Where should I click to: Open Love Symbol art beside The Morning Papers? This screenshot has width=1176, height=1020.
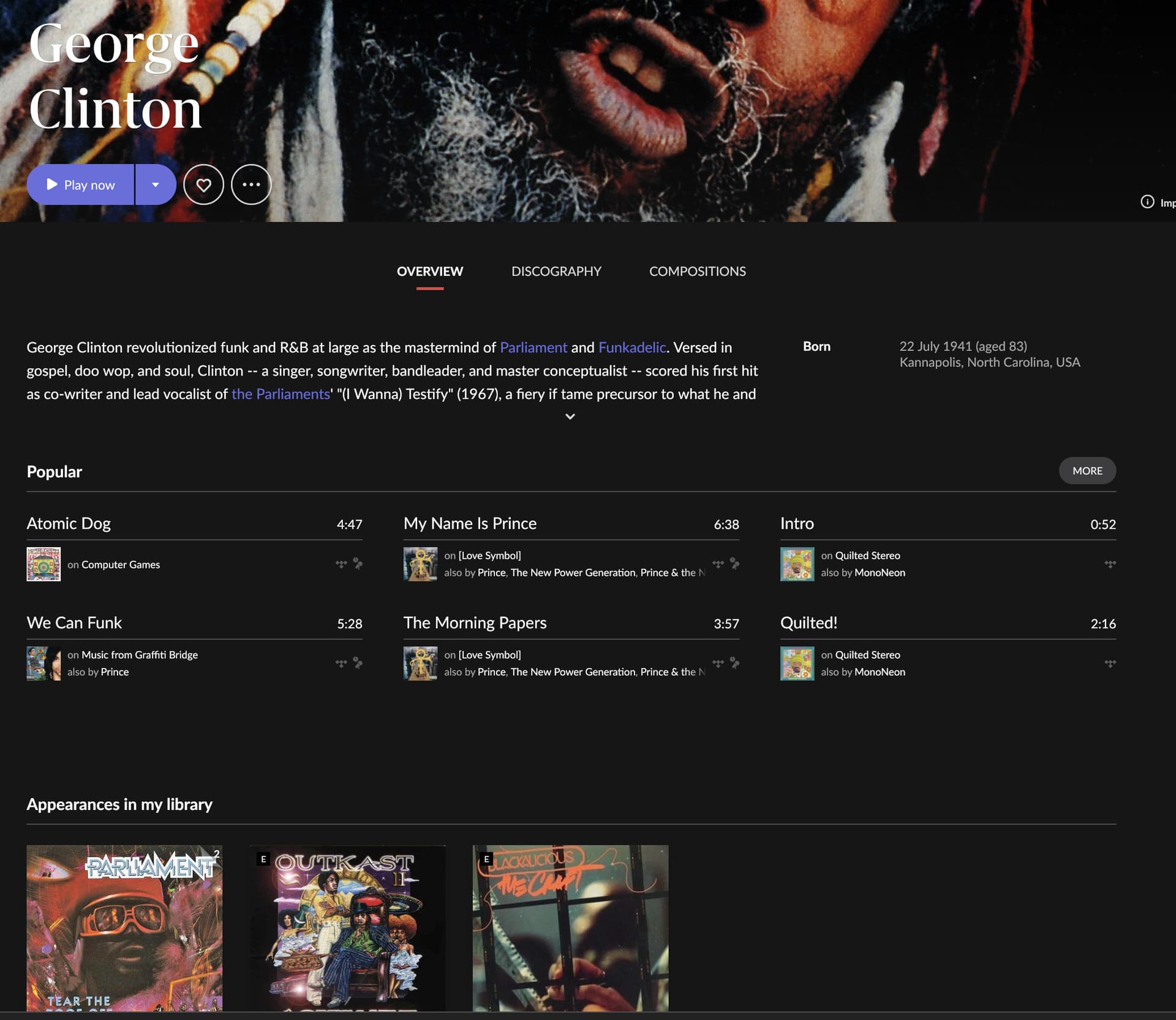420,663
